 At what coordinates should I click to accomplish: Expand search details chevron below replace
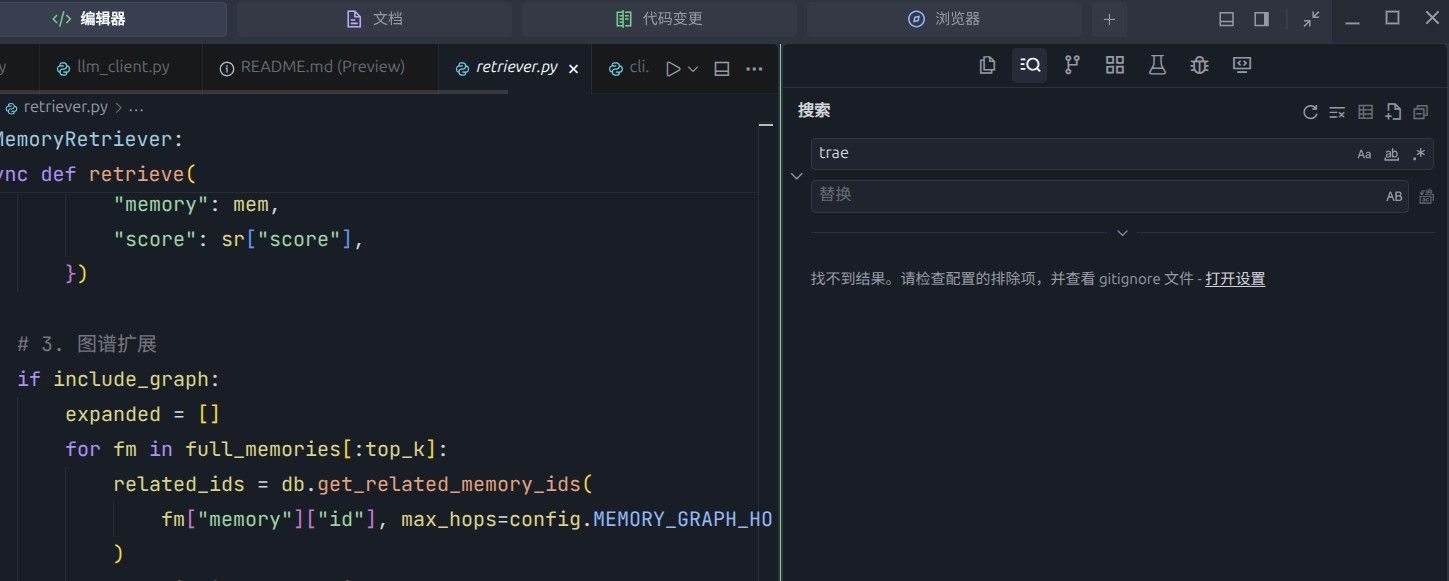1122,233
